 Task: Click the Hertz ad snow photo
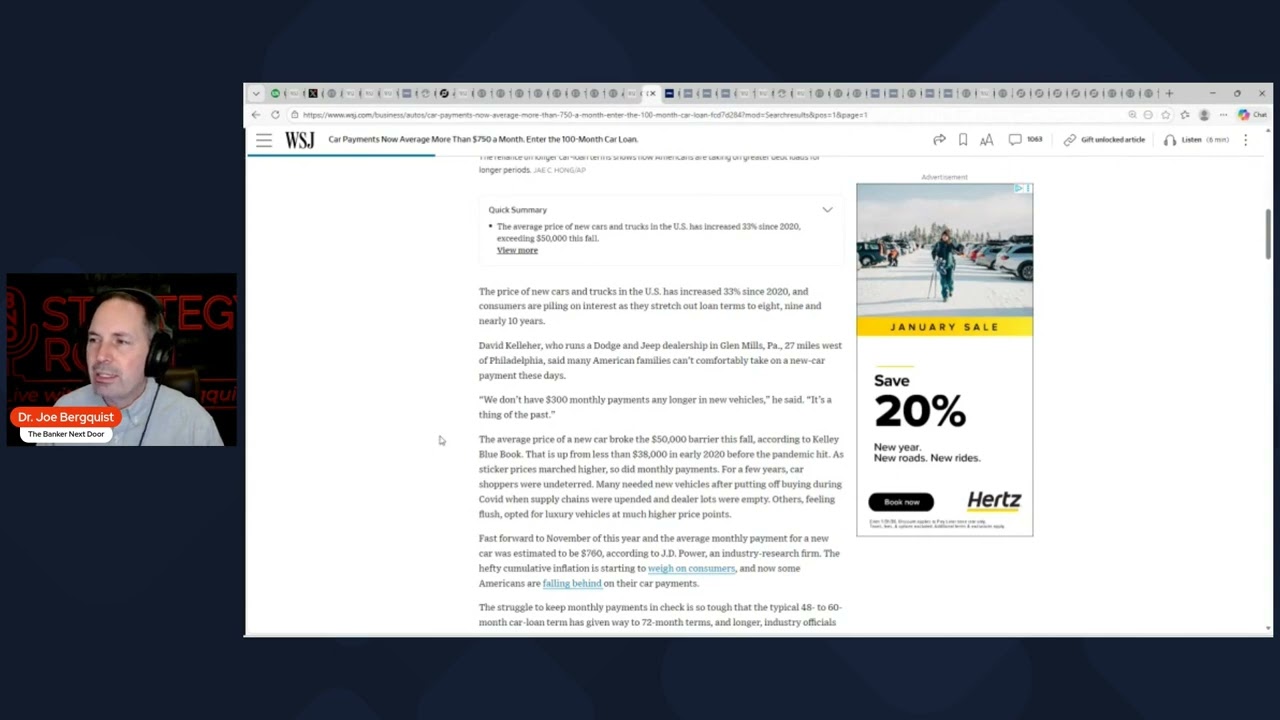pos(944,250)
